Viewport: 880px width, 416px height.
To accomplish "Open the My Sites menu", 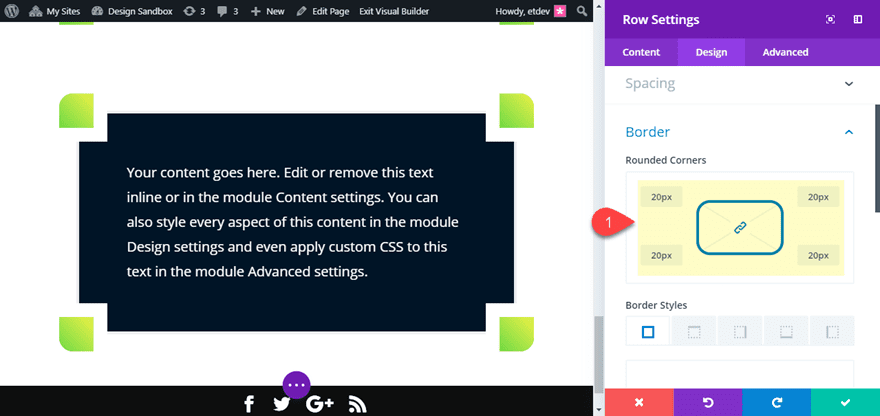I will pyautogui.click(x=54, y=11).
